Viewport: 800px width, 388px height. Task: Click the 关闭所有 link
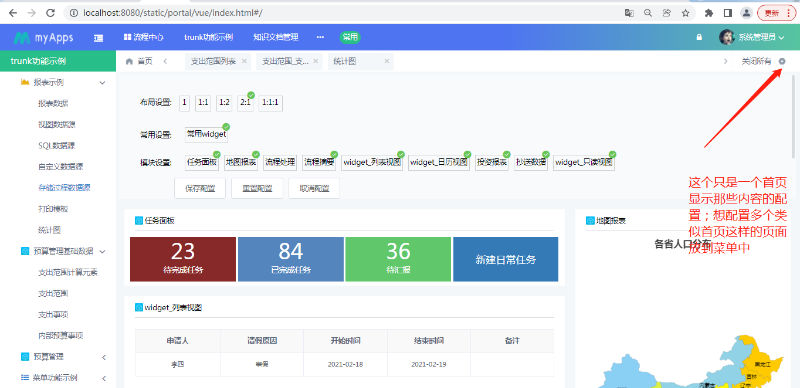coord(756,61)
